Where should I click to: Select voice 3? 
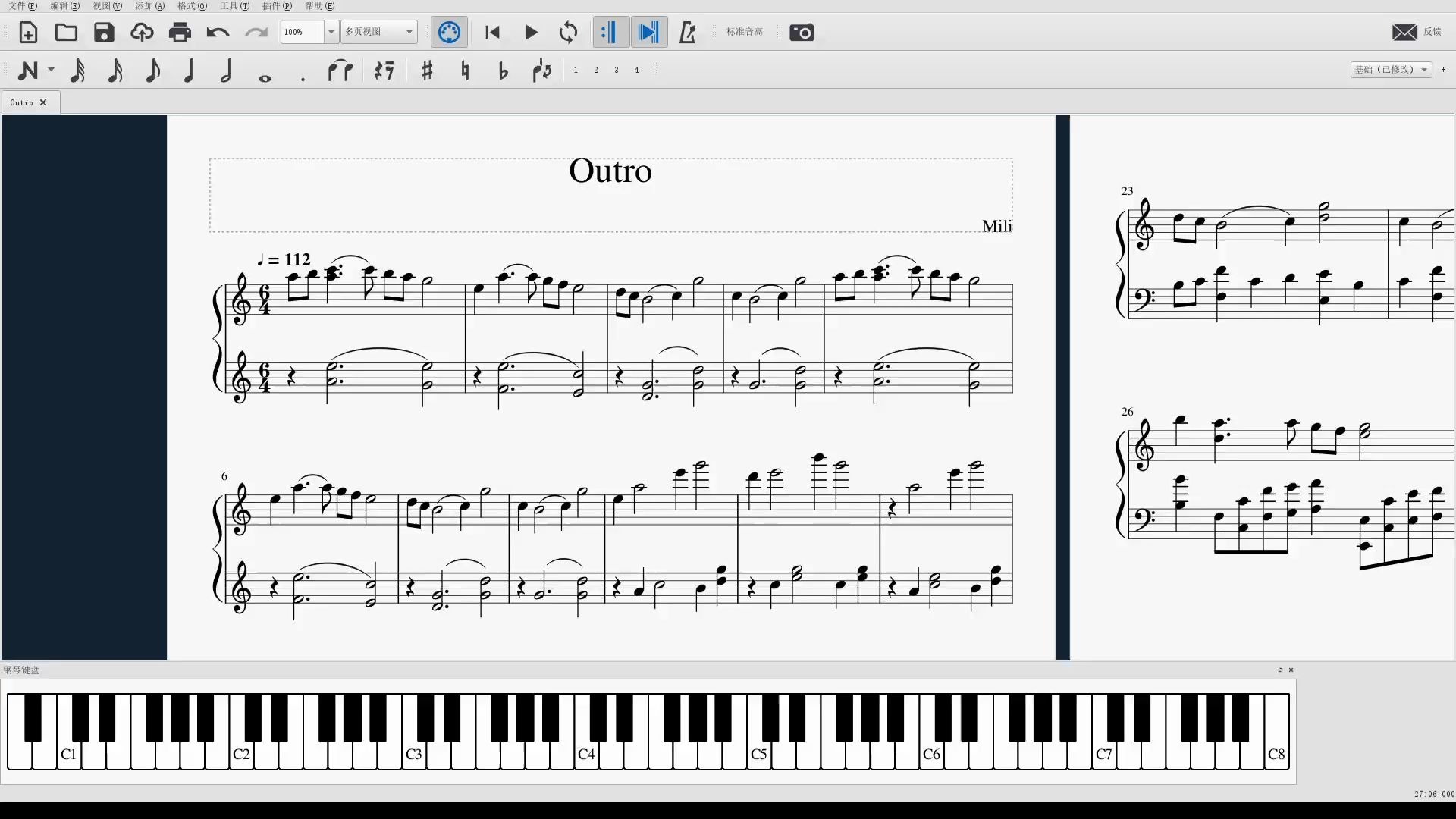click(617, 70)
